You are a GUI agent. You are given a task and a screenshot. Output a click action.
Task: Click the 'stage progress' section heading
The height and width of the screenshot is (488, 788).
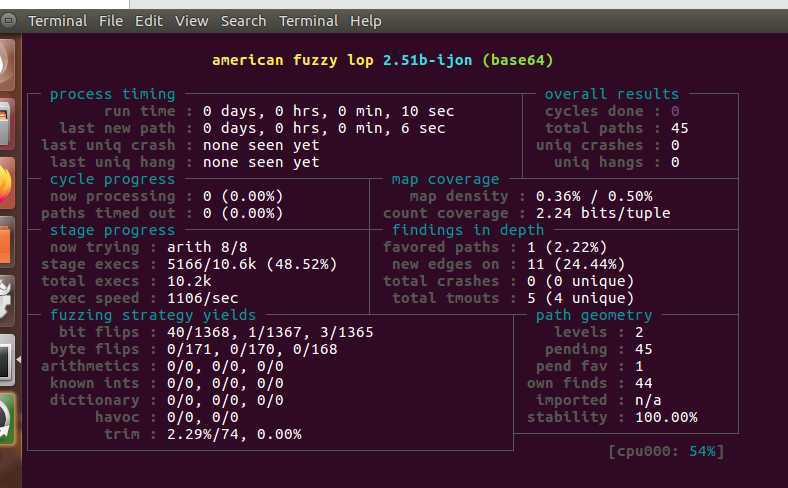113,230
